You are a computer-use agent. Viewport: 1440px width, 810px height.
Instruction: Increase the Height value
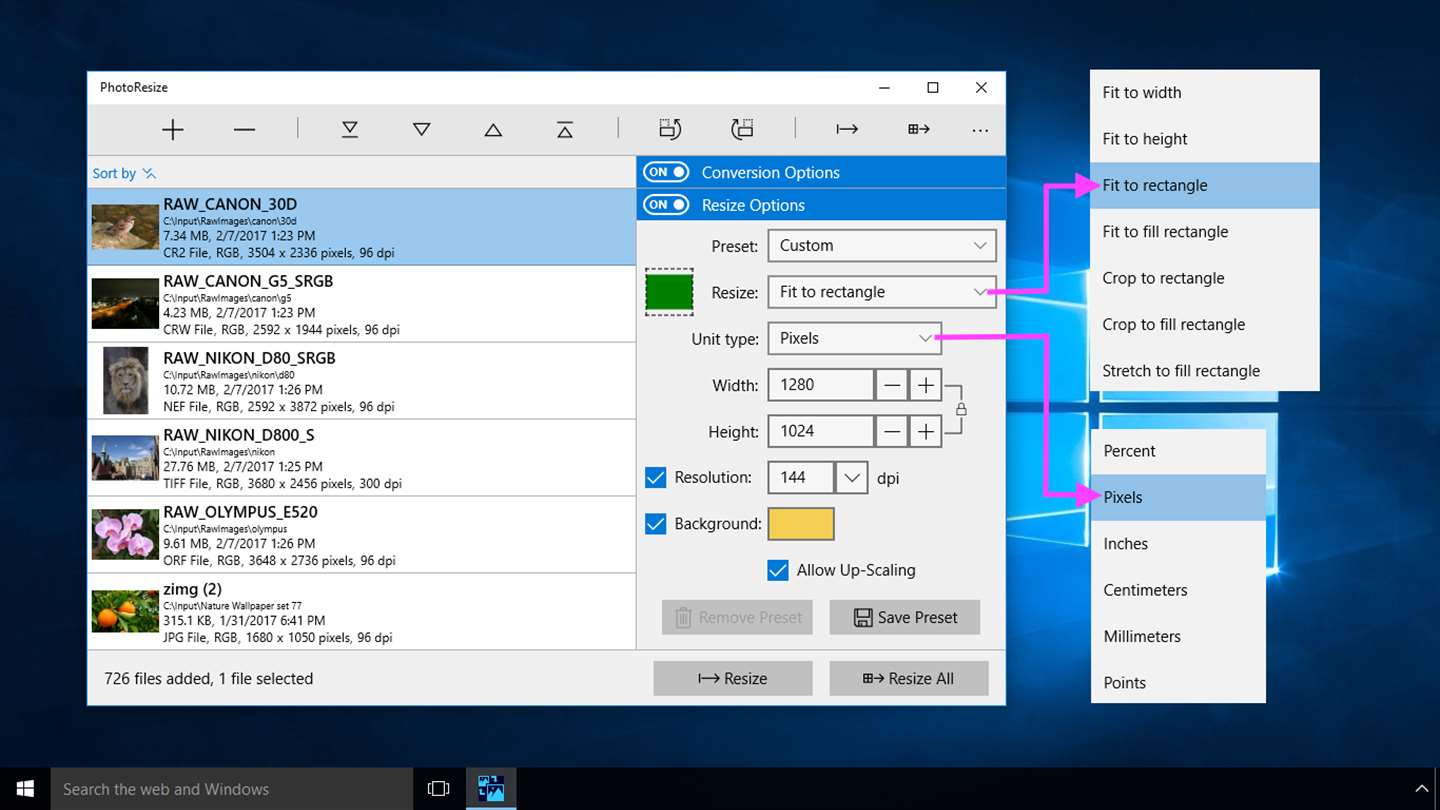[x=926, y=432]
